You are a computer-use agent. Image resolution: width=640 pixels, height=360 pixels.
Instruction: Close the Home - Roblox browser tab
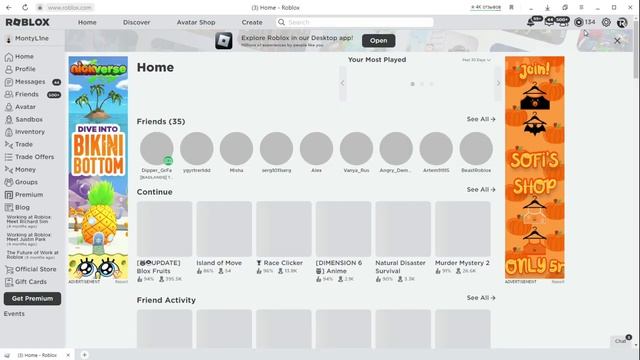point(68,355)
